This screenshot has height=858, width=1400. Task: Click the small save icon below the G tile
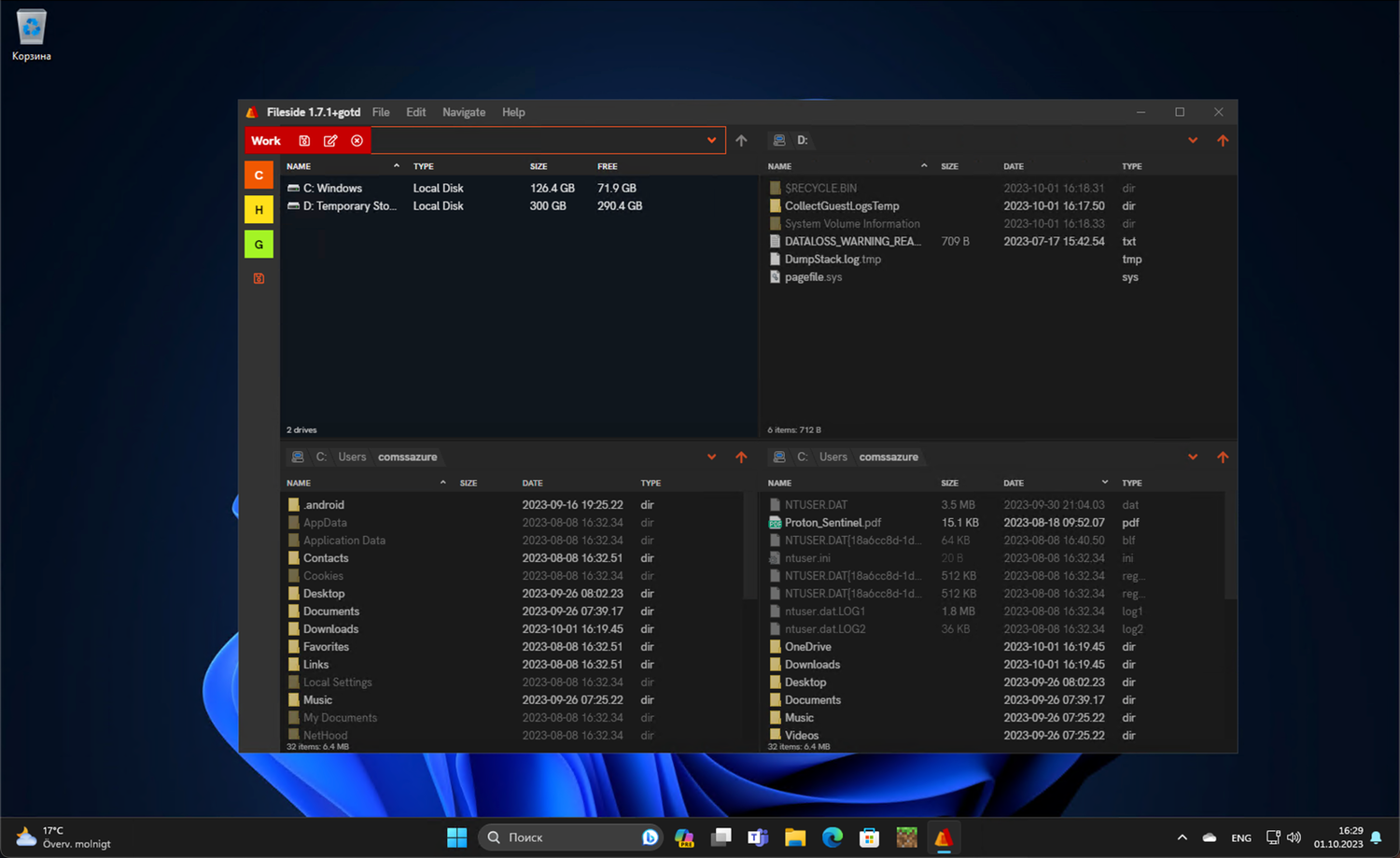coord(259,278)
